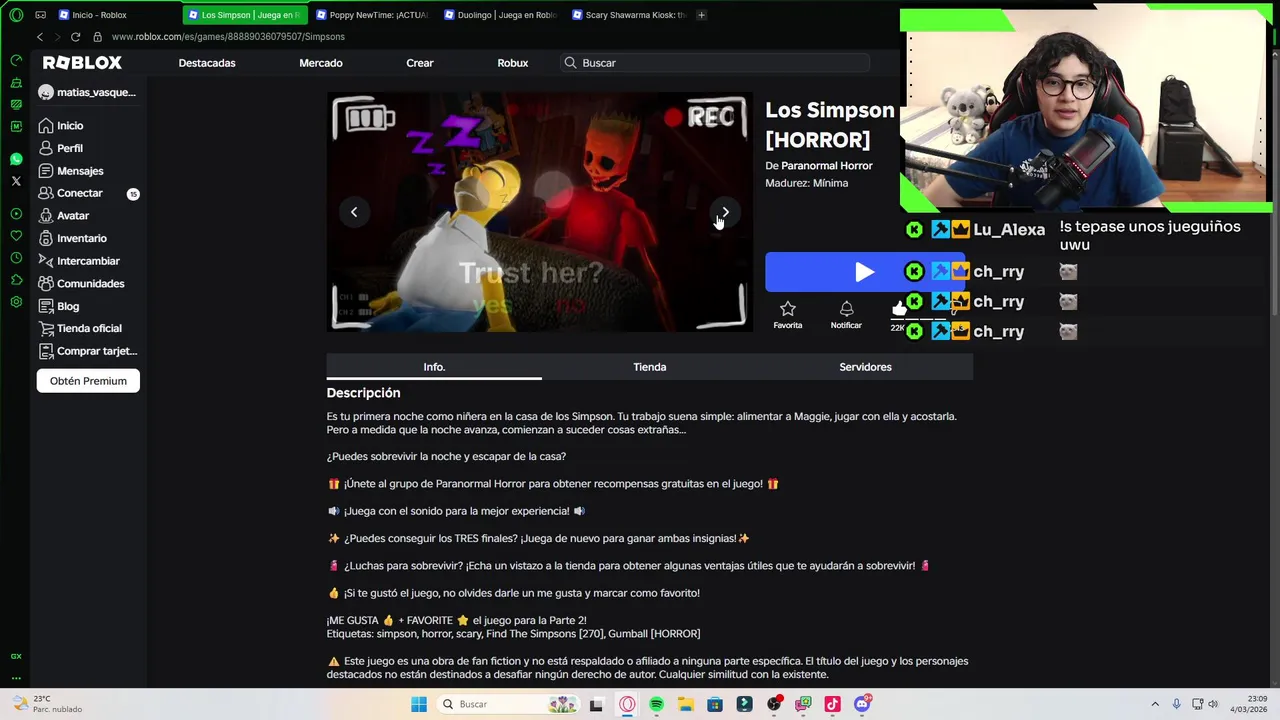Open Destacadas in the Roblox top nav

coord(207,63)
